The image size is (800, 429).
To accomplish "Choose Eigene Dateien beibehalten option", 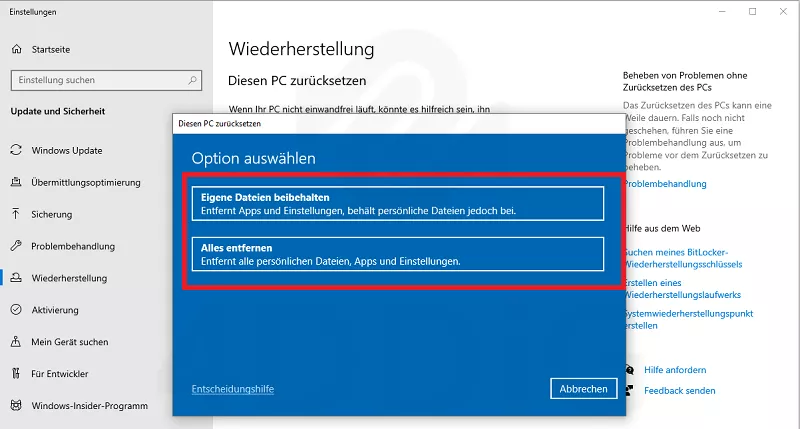I will pyautogui.click(x=397, y=203).
